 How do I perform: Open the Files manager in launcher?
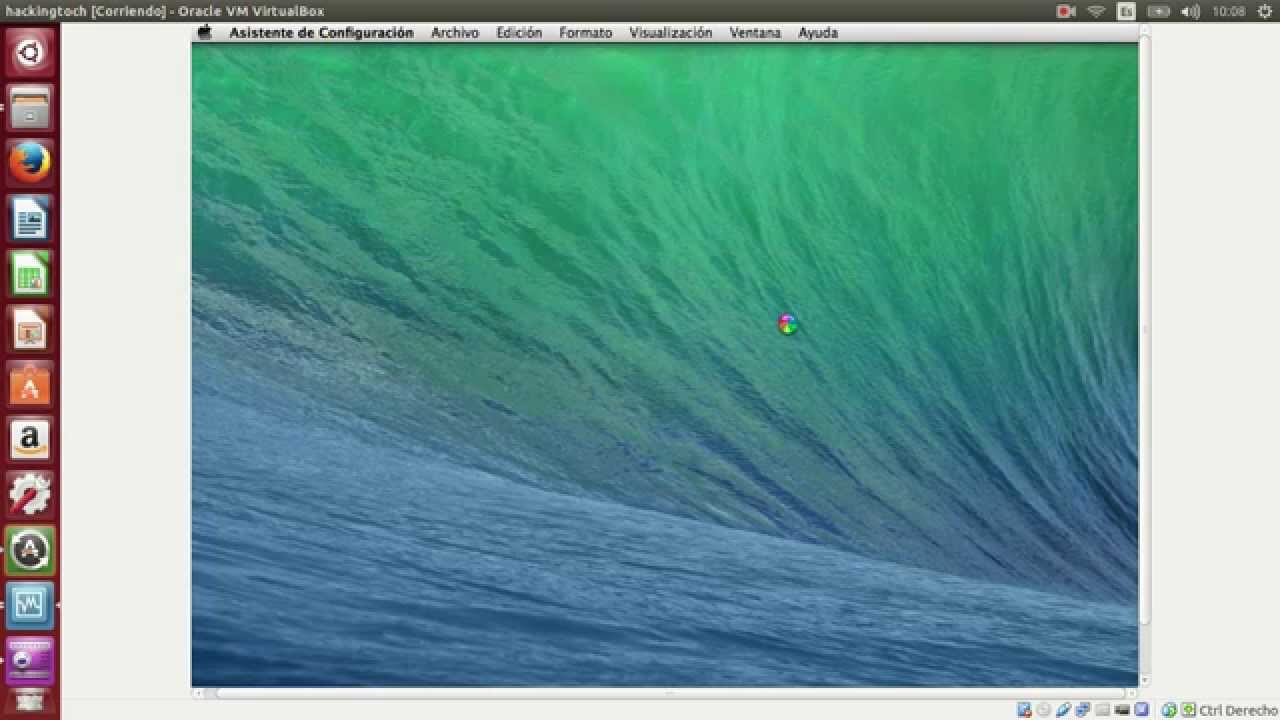[x=30, y=108]
